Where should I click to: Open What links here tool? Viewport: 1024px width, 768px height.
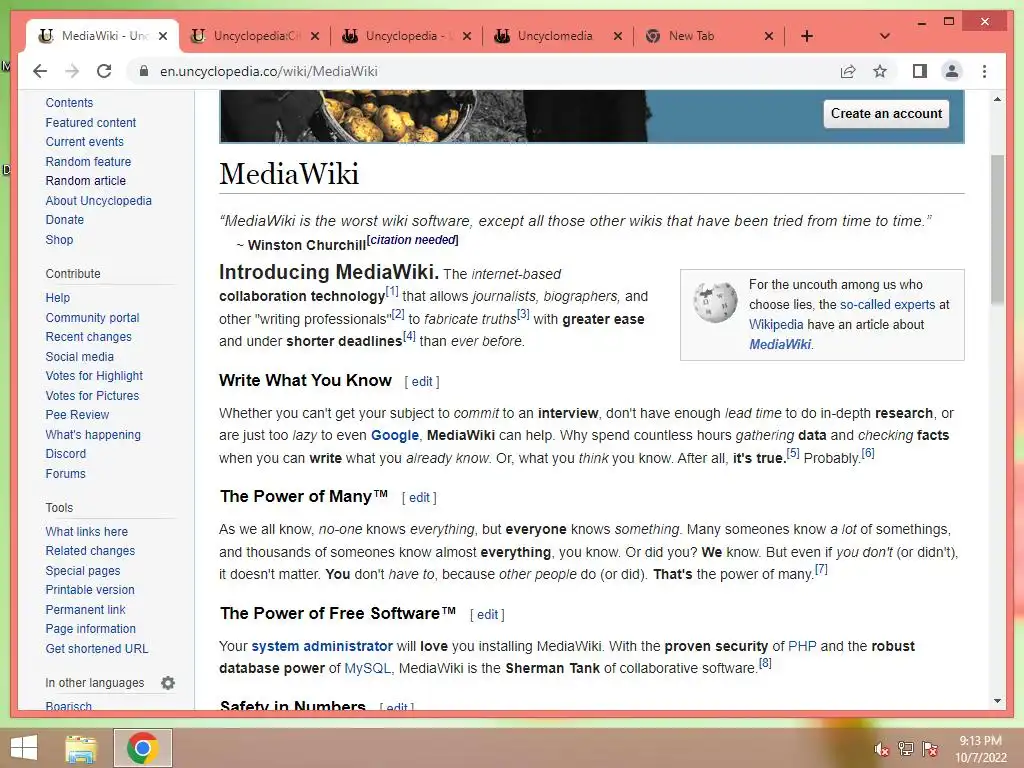pyautogui.click(x=87, y=532)
